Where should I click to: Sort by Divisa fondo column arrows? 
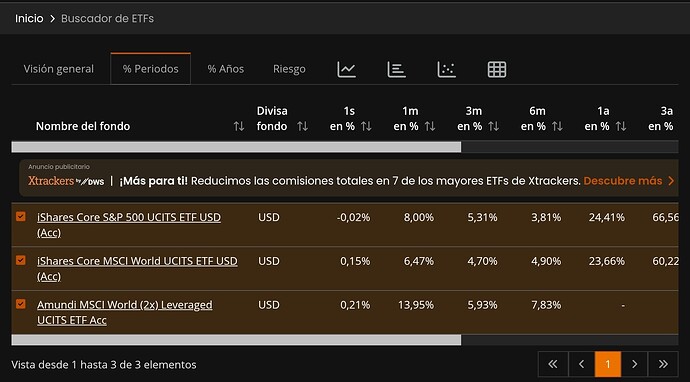tap(302, 127)
